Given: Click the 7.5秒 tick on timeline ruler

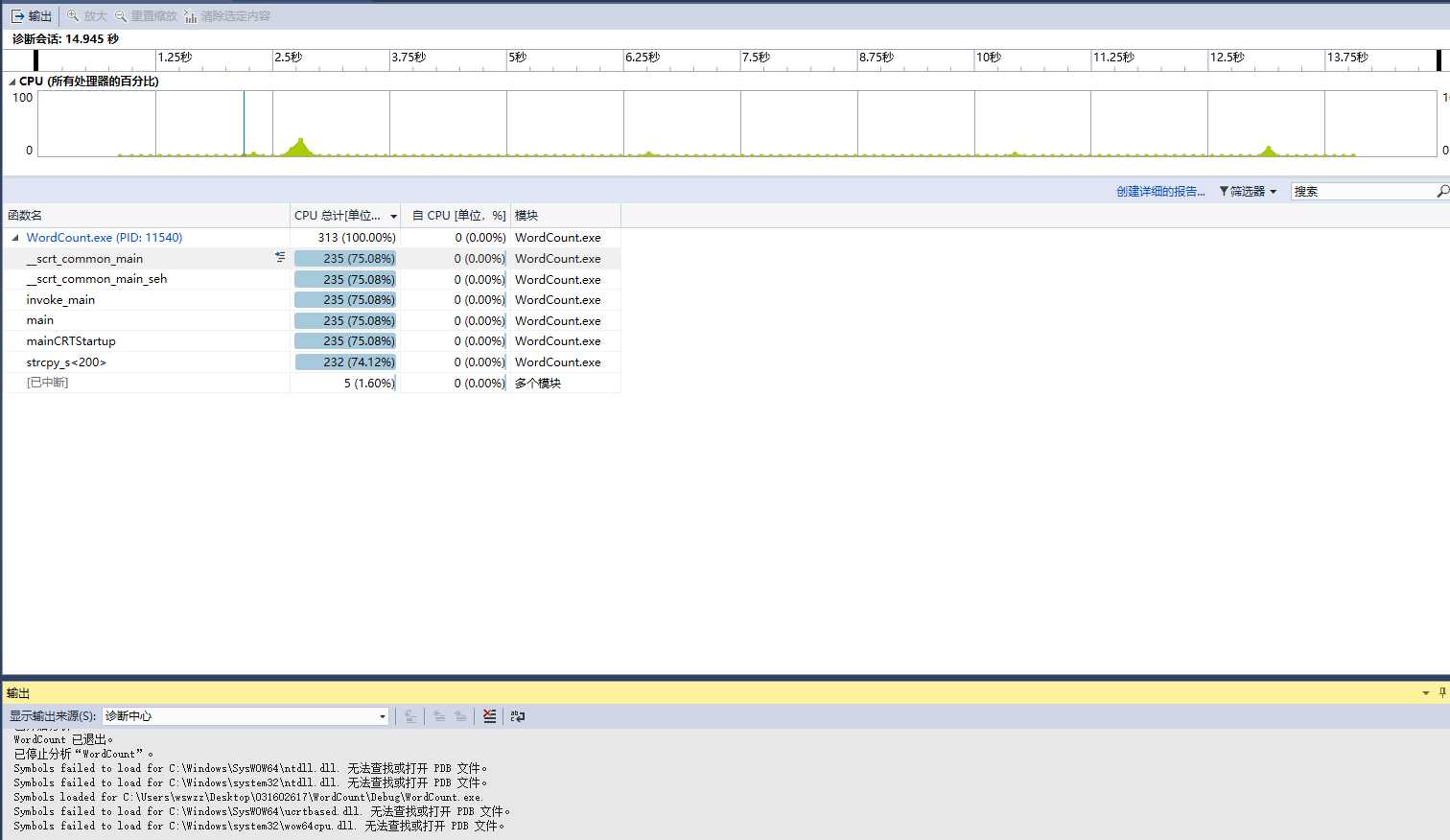Looking at the screenshot, I should tap(756, 58).
